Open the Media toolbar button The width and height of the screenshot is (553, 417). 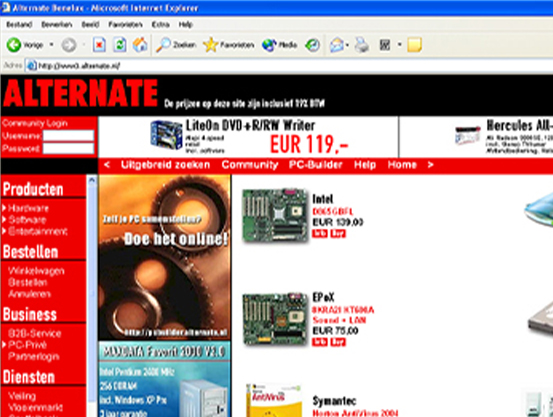click(280, 45)
